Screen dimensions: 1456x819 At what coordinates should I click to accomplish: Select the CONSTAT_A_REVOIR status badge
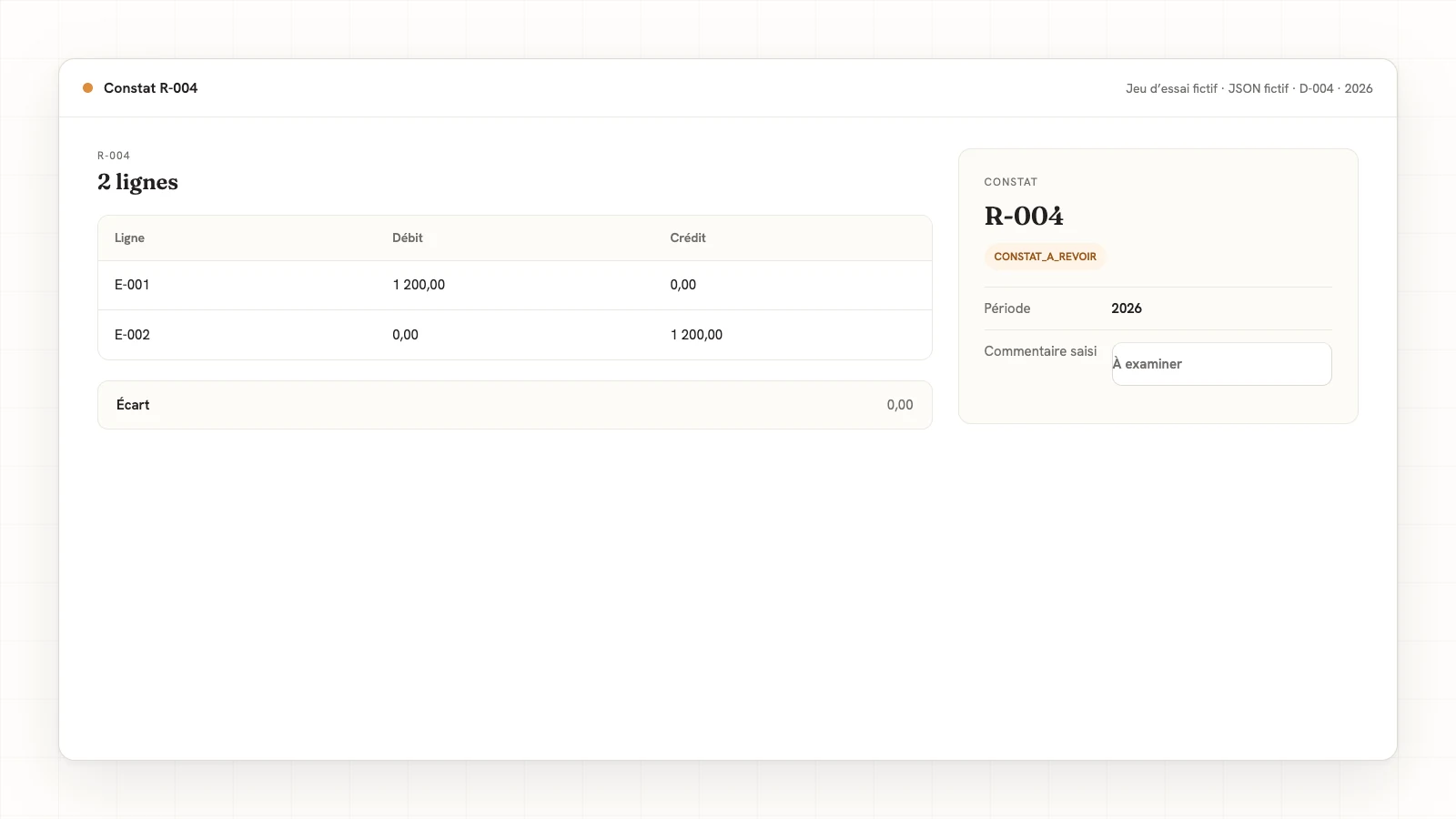(1045, 257)
